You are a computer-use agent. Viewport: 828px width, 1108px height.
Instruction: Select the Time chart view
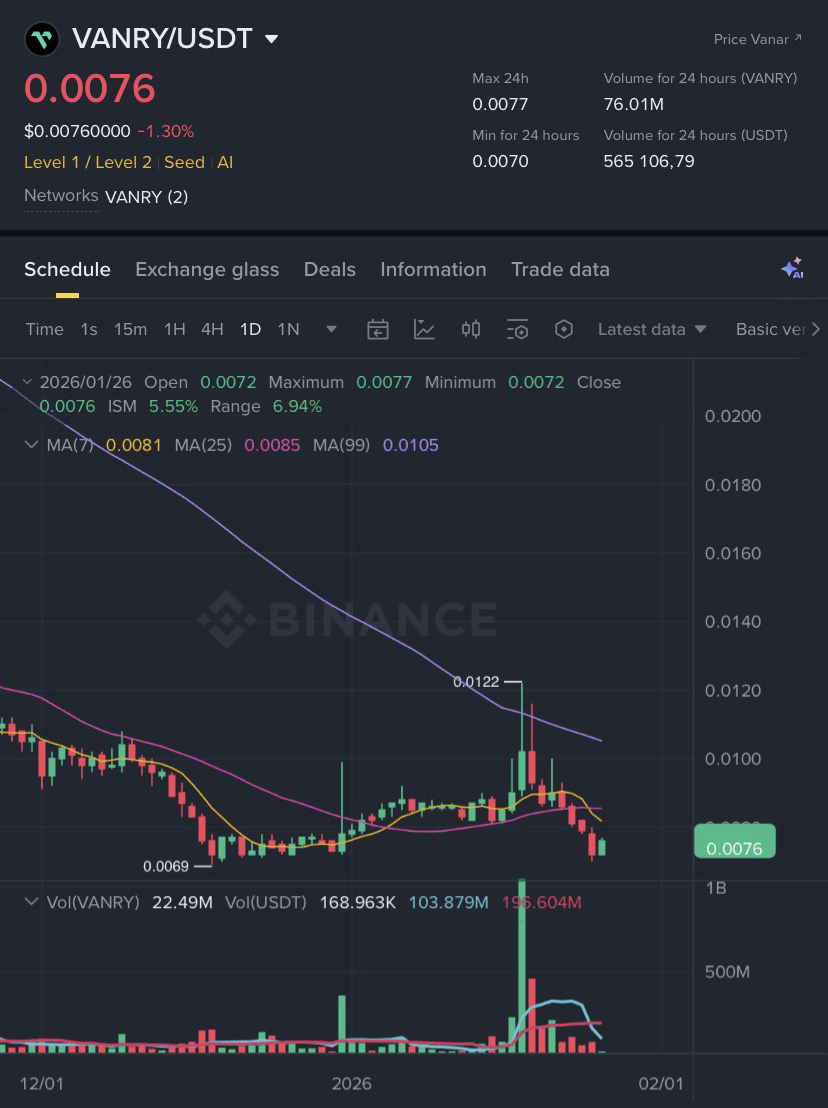tap(45, 329)
